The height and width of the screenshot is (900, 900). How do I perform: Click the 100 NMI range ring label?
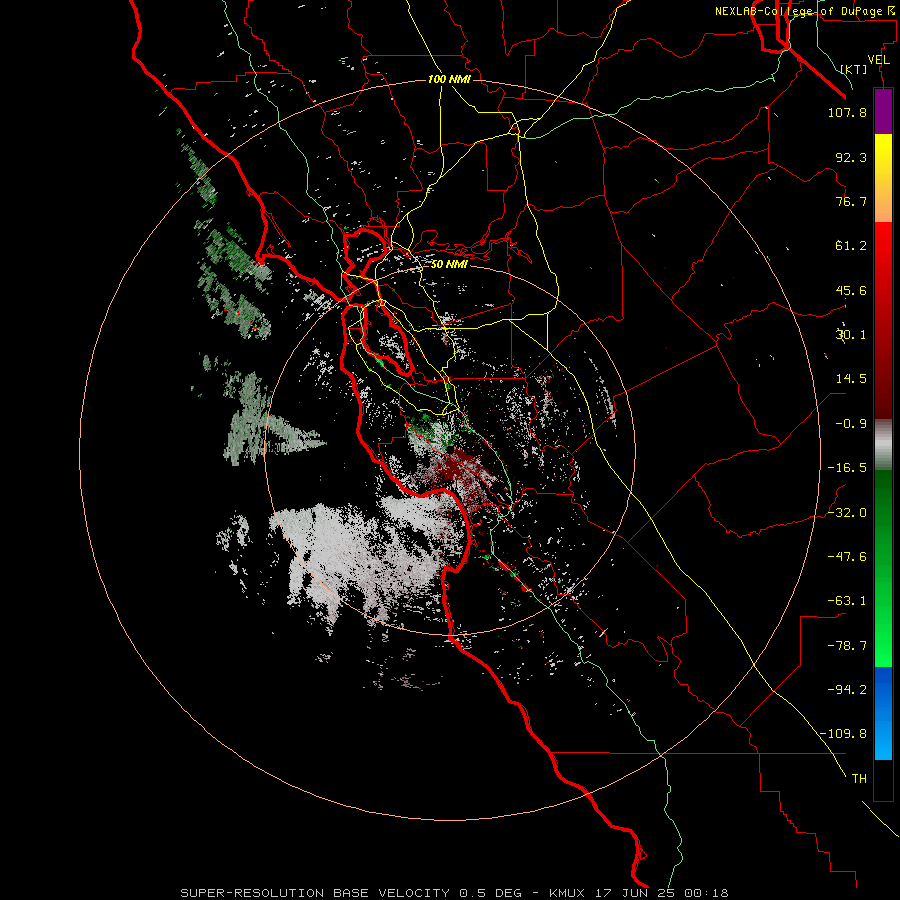449,79
